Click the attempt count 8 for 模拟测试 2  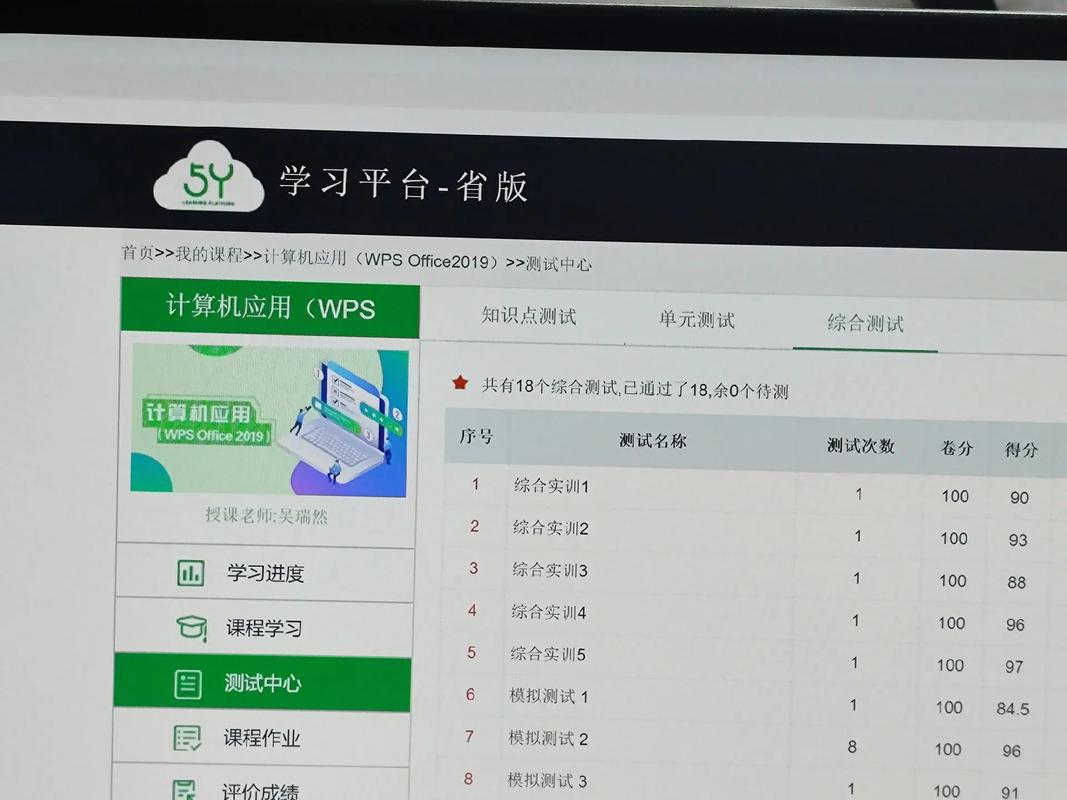tap(852, 747)
